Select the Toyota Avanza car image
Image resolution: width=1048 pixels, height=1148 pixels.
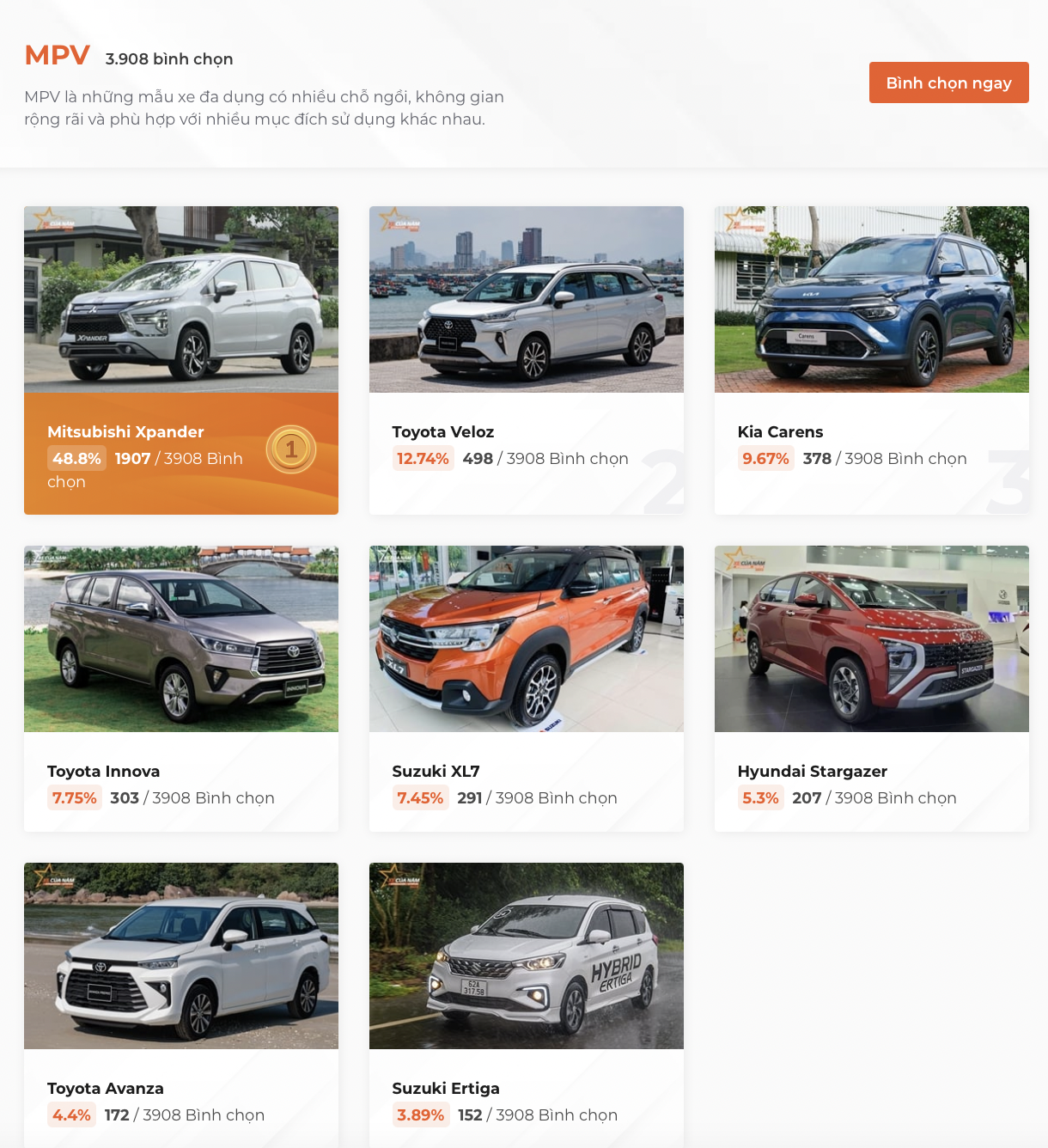tap(181, 956)
